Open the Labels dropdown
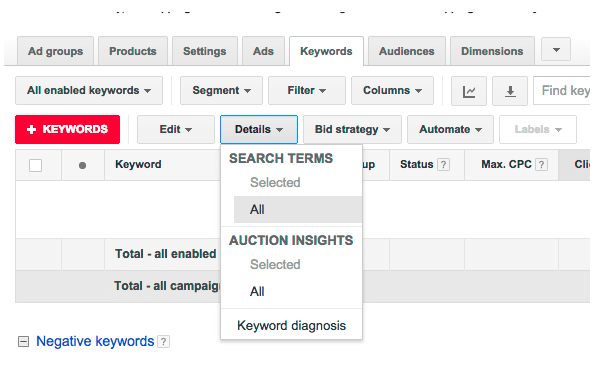The width and height of the screenshot is (613, 379). [538, 129]
